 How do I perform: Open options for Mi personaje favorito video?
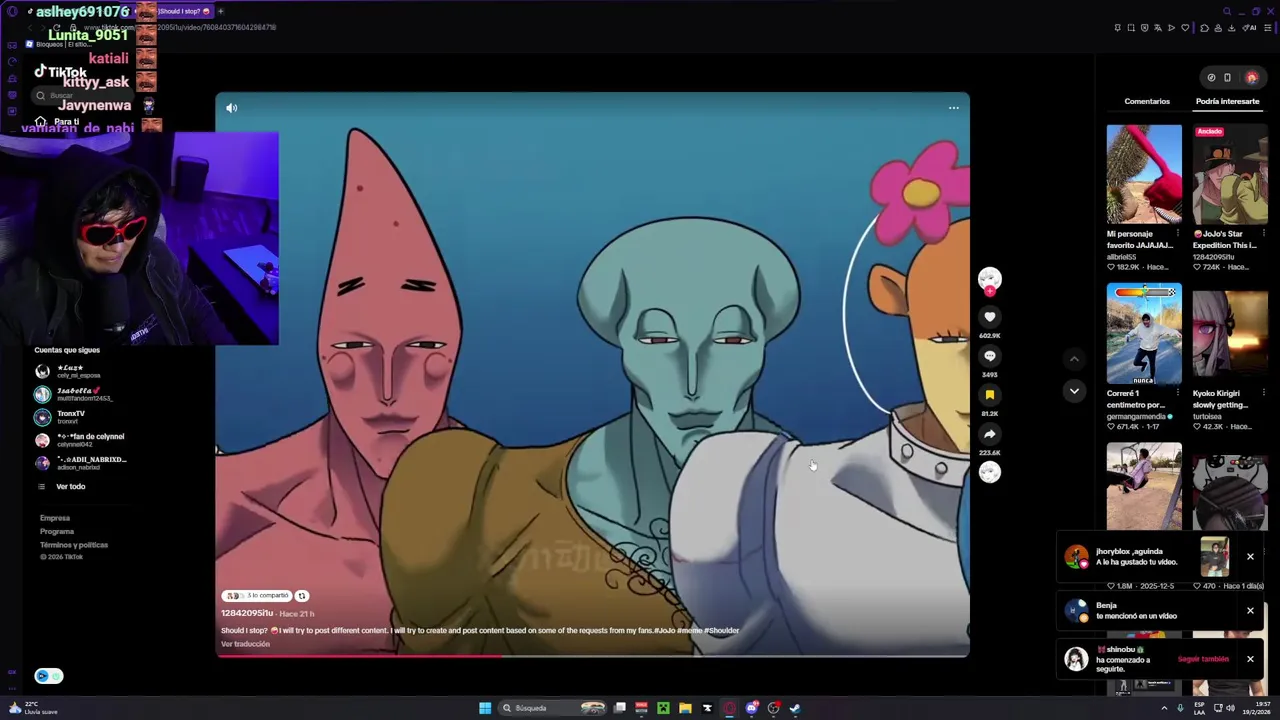pos(1177,234)
